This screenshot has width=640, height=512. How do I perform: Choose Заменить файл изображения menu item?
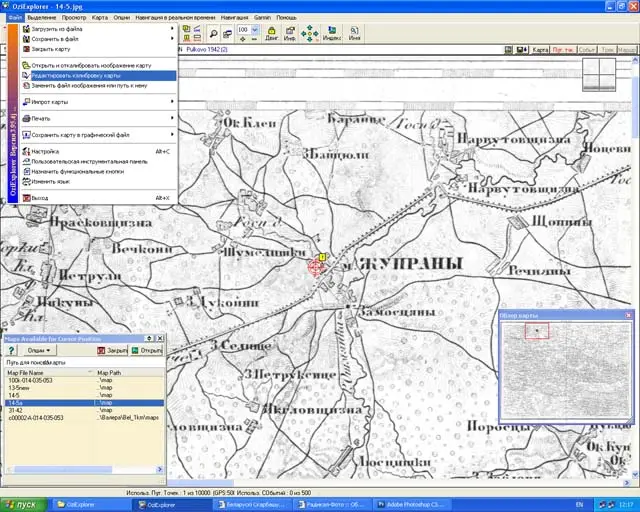[x=98, y=86]
